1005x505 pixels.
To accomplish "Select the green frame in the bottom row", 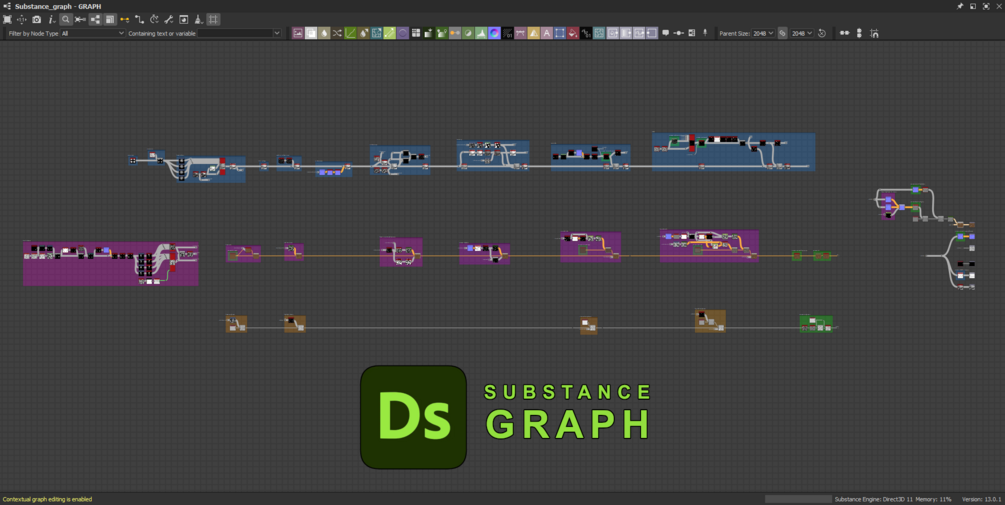I will coord(816,324).
